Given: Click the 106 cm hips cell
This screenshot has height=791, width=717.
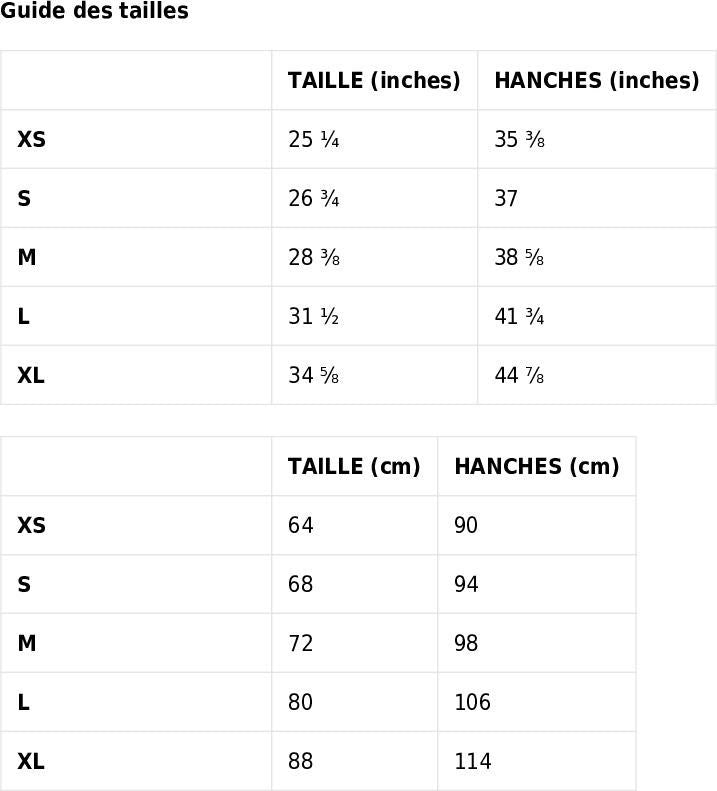Looking at the screenshot, I should point(473,702).
